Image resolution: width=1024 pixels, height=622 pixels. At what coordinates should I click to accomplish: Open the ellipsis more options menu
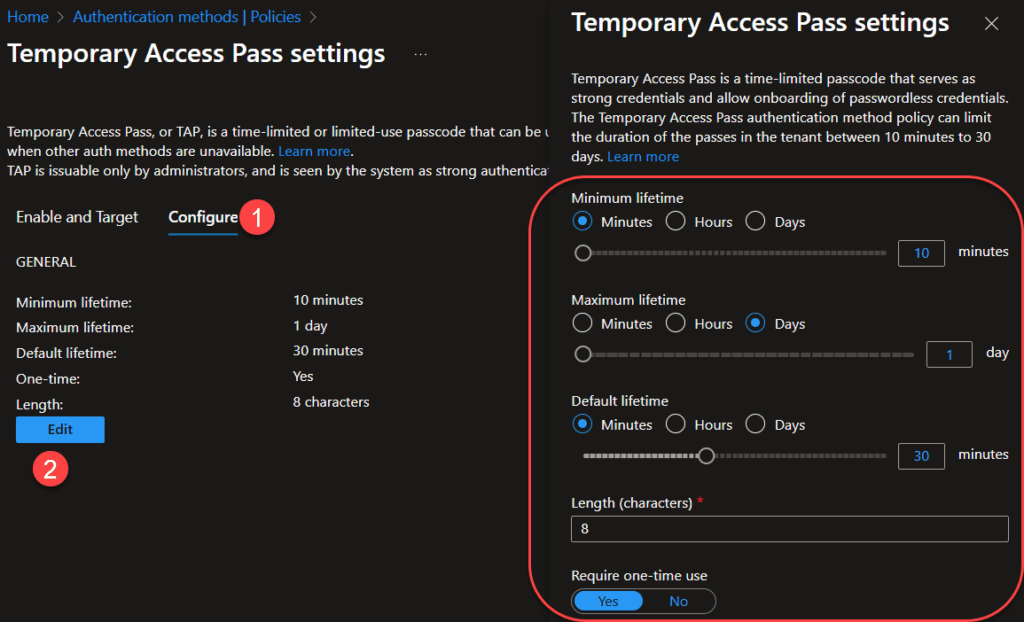pos(421,54)
